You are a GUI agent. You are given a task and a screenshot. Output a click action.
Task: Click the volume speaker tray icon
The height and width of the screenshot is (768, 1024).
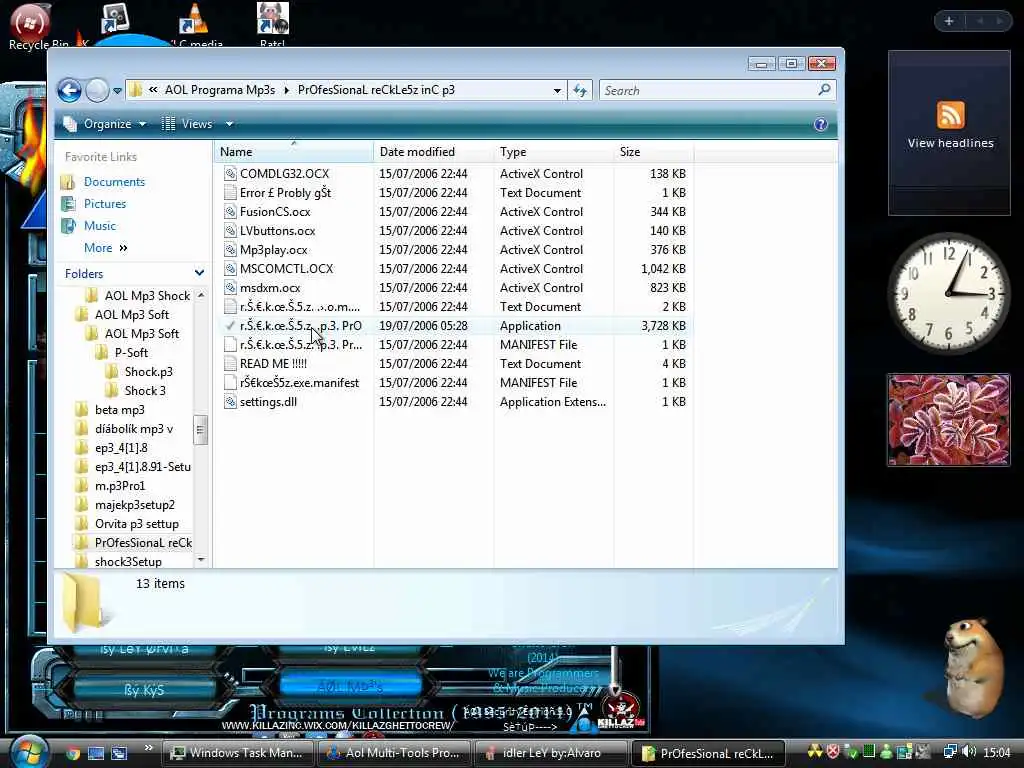coord(969,752)
